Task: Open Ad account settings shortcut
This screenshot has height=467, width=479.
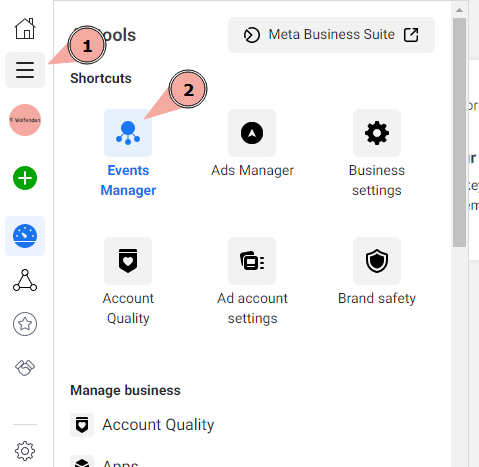Action: (x=252, y=281)
